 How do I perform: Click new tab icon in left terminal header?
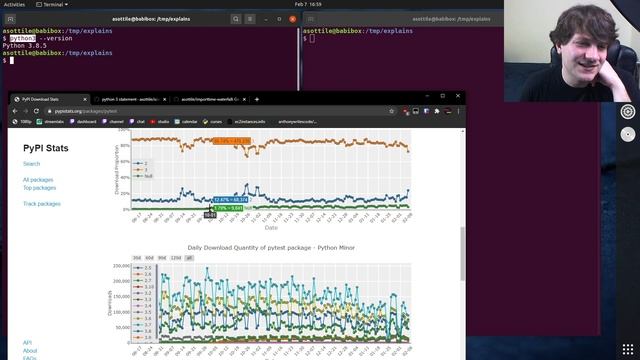(10, 19)
